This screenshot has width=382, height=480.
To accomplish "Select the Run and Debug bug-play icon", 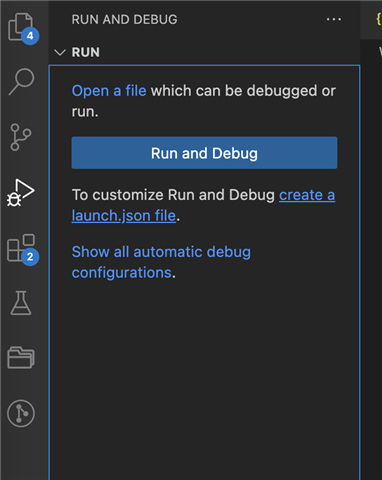I will coord(21,193).
